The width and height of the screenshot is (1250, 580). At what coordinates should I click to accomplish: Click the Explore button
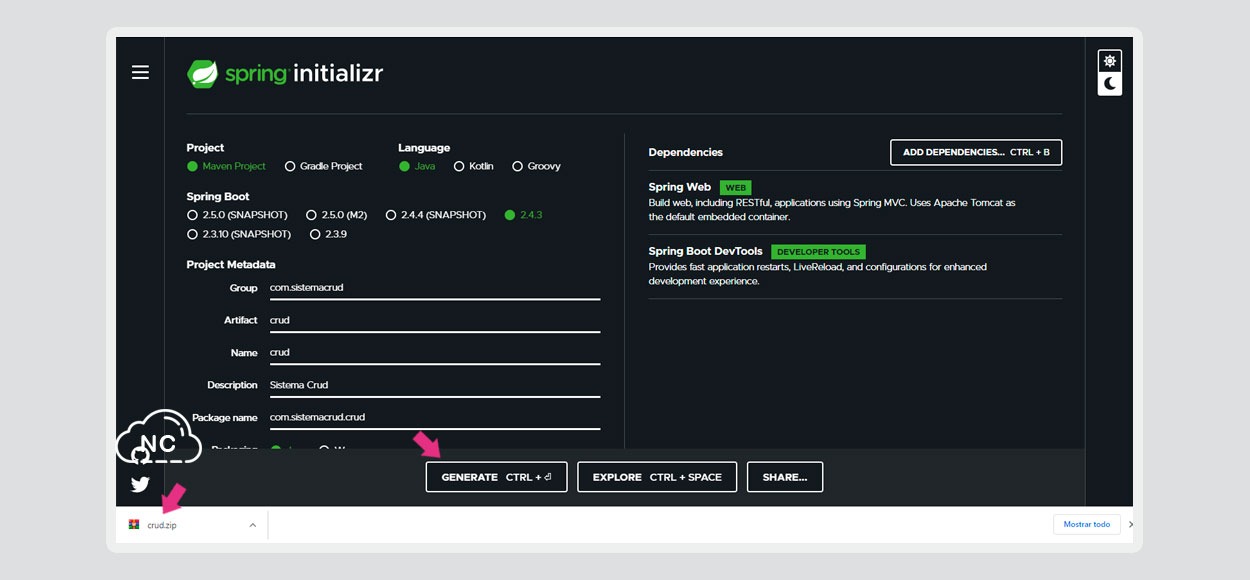(657, 477)
